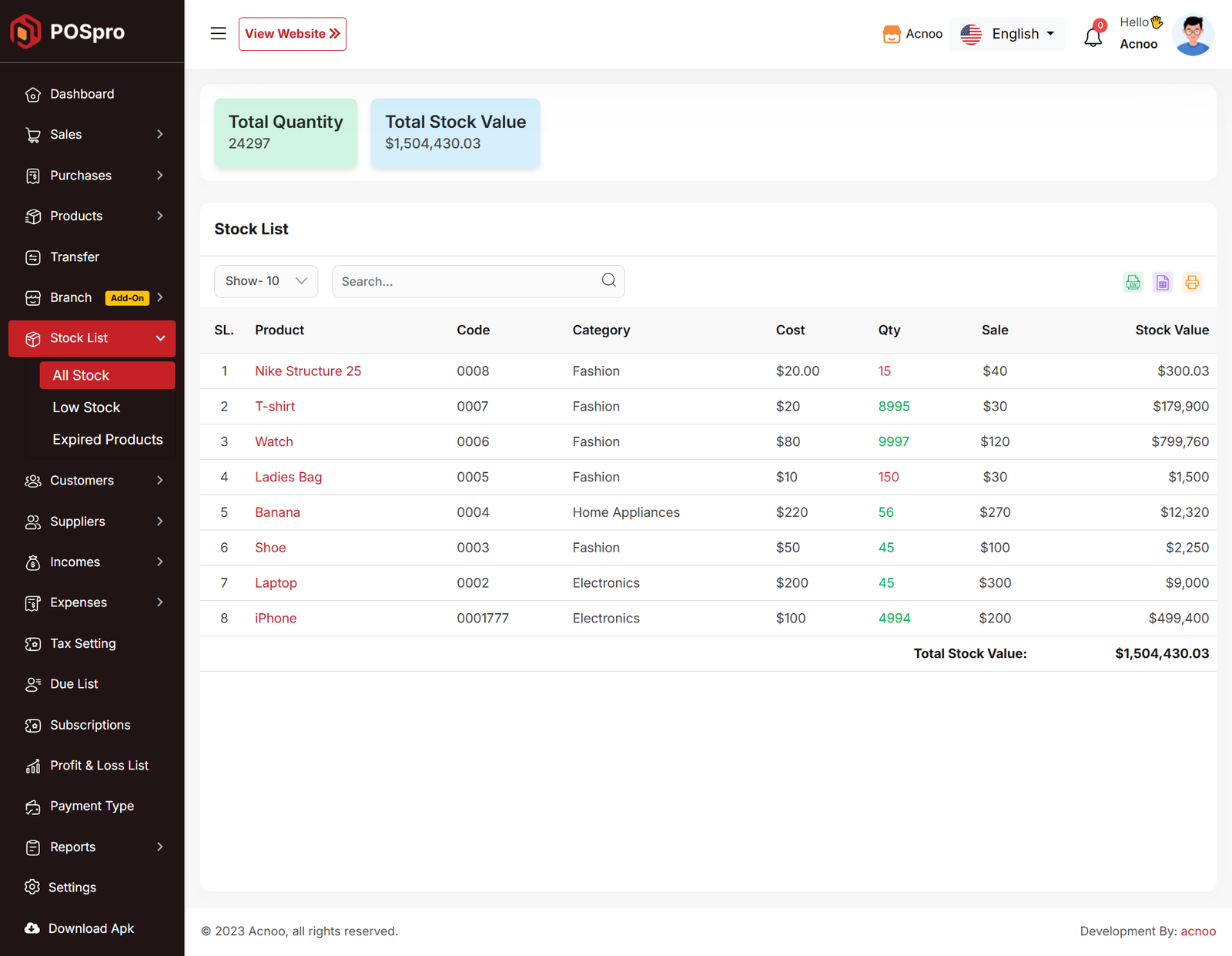Image resolution: width=1232 pixels, height=956 pixels.
Task: Open Expired Products submenu item
Action: click(108, 440)
